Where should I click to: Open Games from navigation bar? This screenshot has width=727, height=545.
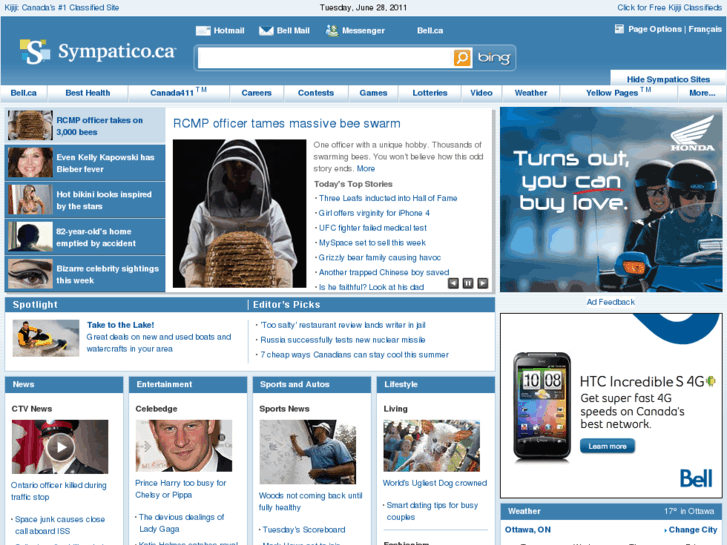(373, 93)
